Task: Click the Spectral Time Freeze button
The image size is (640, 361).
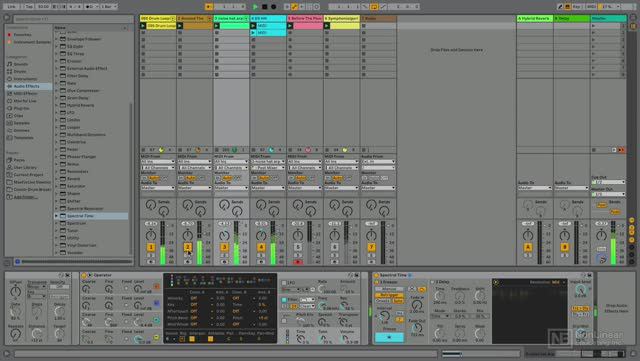Action: [389, 337]
